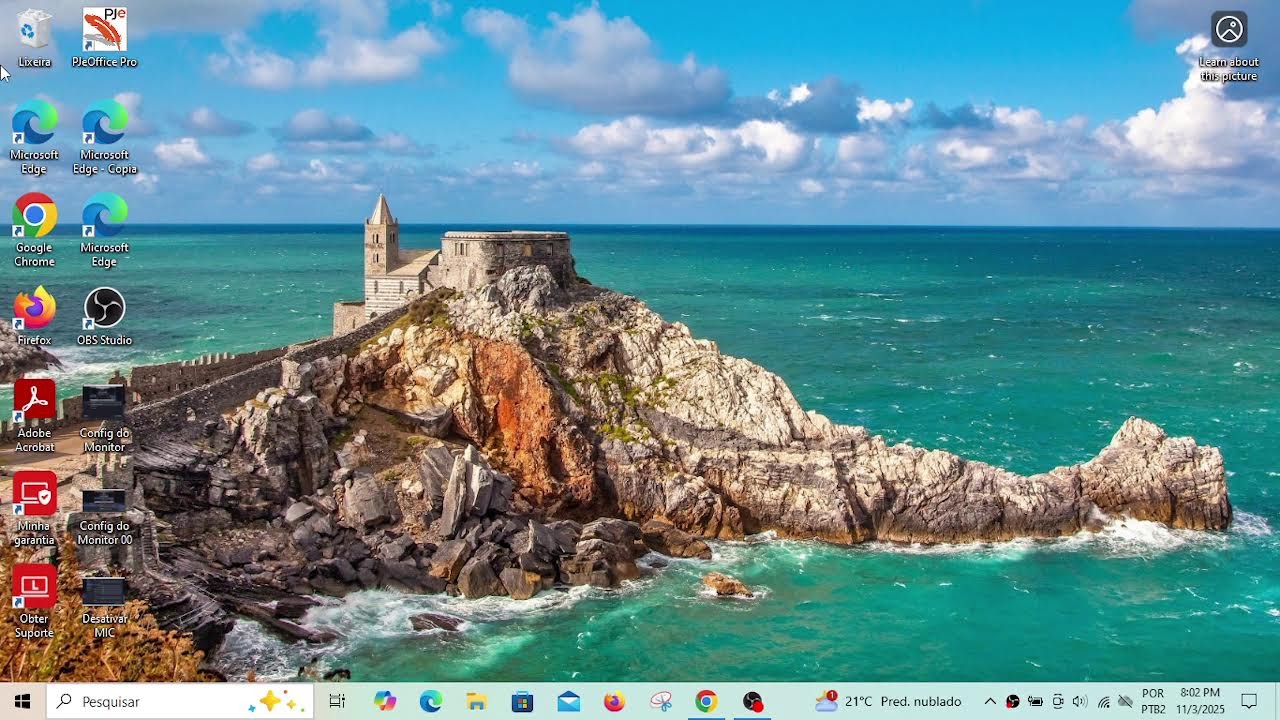Select the Adobe Acrobat desktop shortcut
This screenshot has height=720, width=1280.
[34, 416]
